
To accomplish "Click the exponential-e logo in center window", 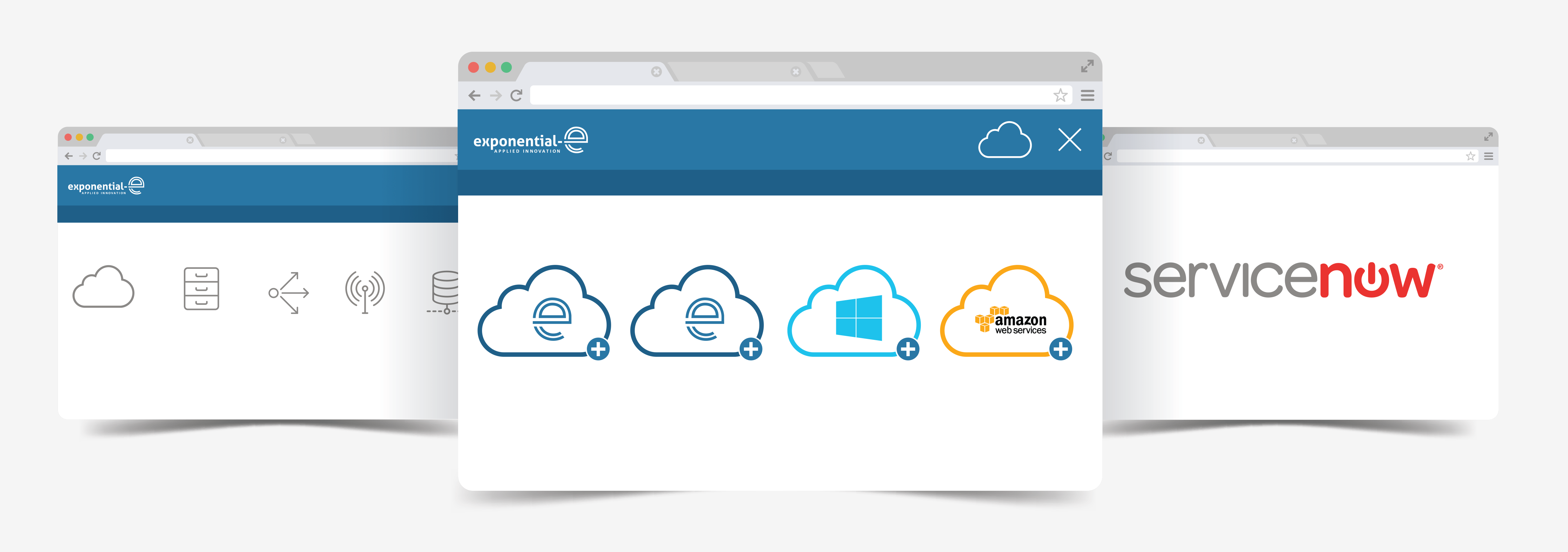I will [x=530, y=140].
